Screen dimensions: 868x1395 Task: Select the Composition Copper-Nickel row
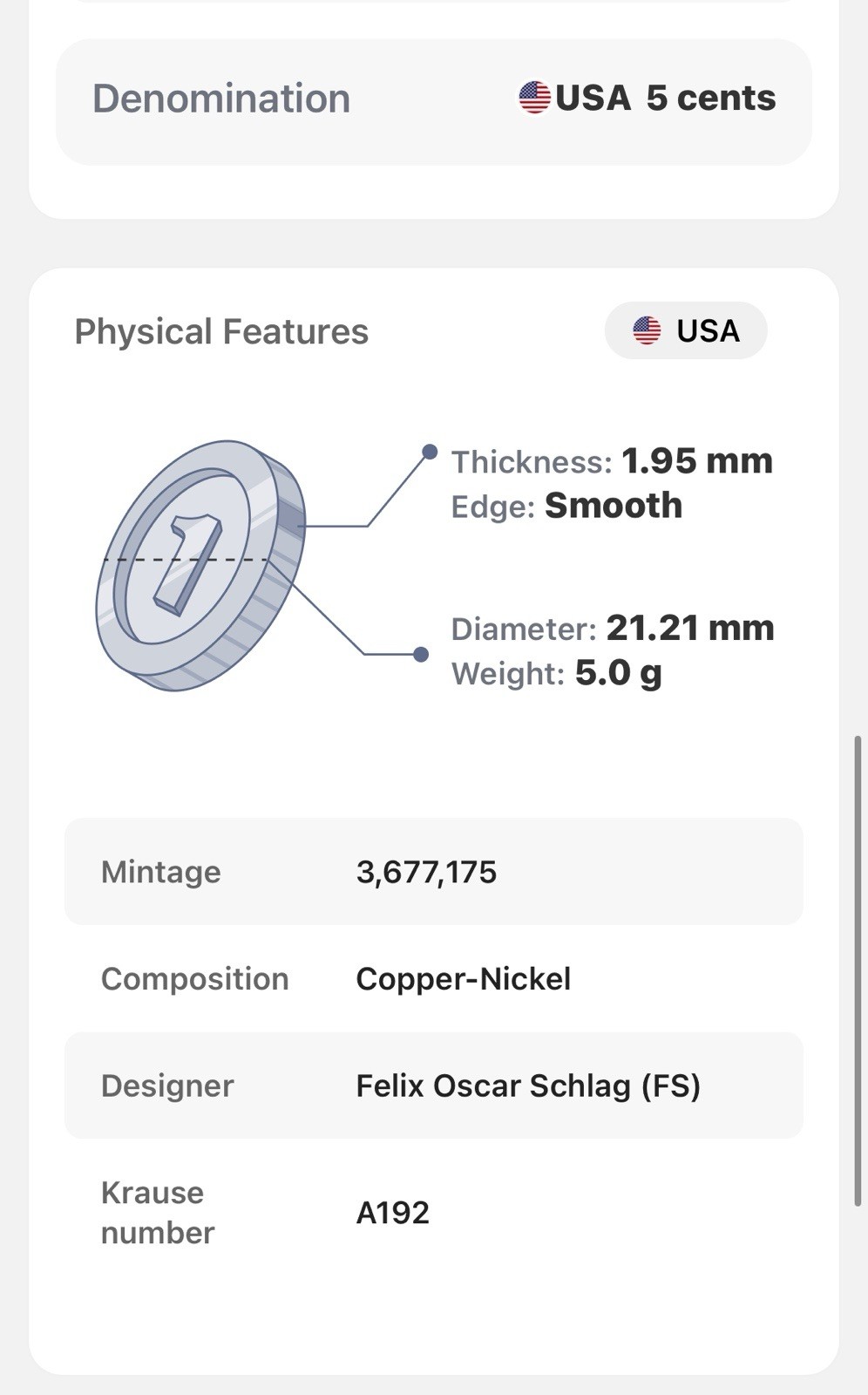[434, 978]
